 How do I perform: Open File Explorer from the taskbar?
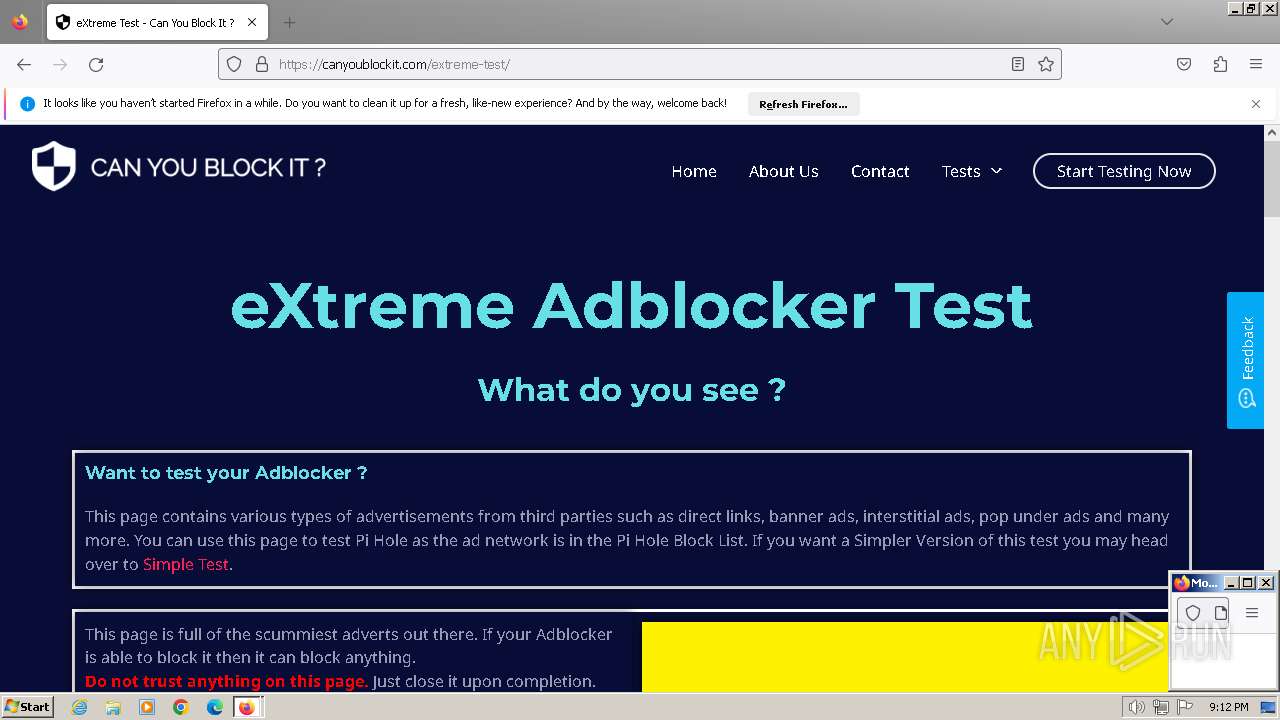coord(113,707)
